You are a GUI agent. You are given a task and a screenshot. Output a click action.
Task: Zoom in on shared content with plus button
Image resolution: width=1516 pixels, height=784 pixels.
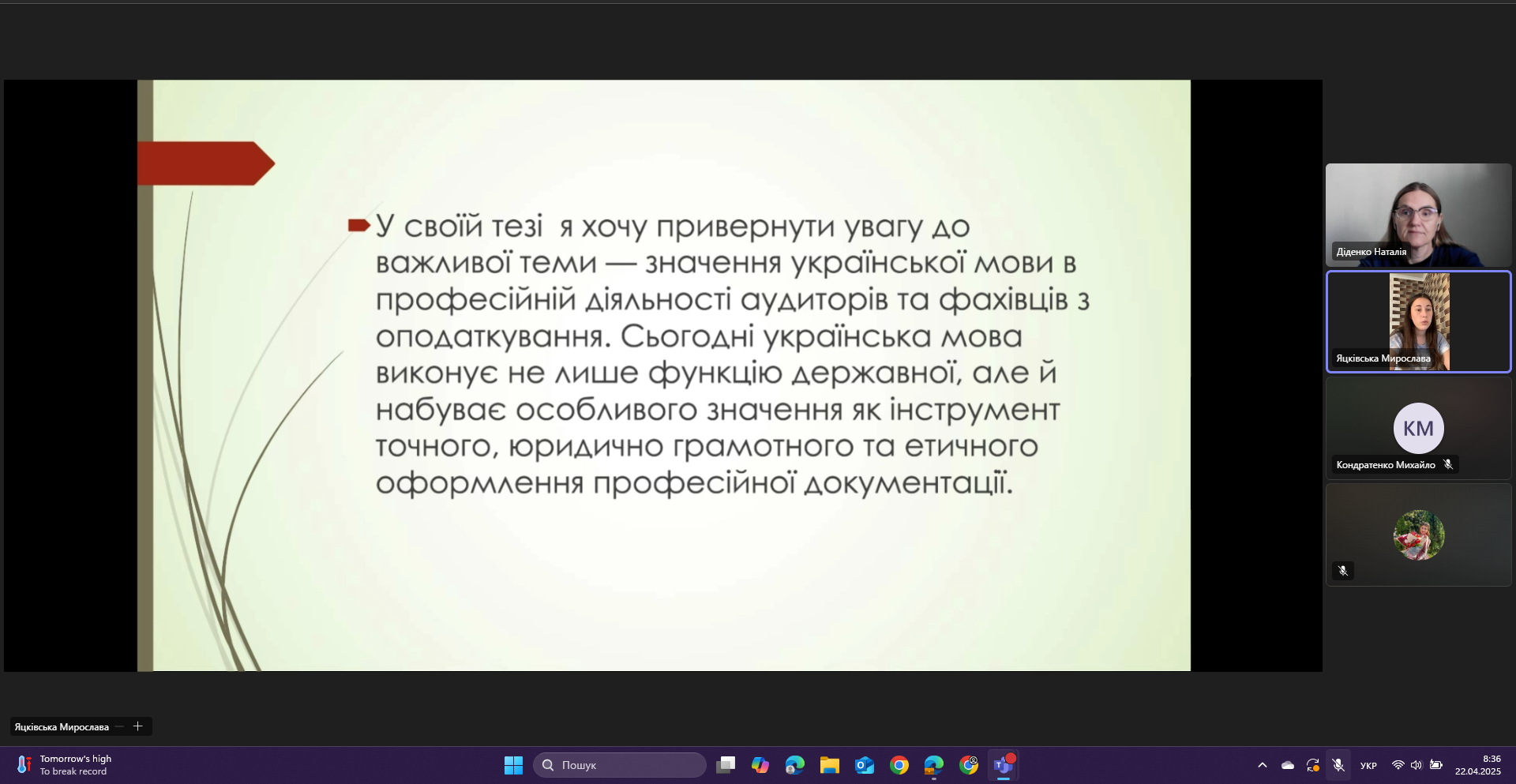138,726
